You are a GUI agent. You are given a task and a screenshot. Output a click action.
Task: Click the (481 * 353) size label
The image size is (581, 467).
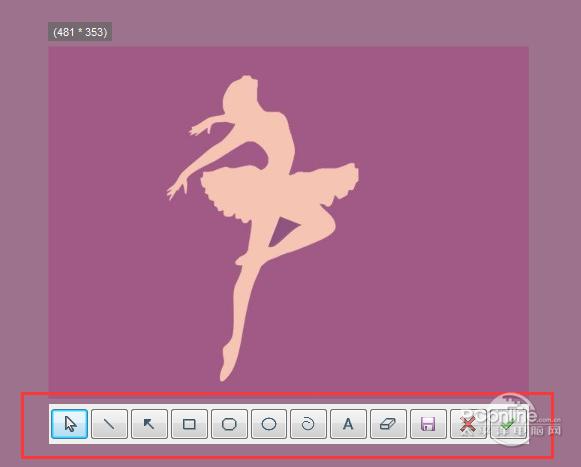(80, 32)
